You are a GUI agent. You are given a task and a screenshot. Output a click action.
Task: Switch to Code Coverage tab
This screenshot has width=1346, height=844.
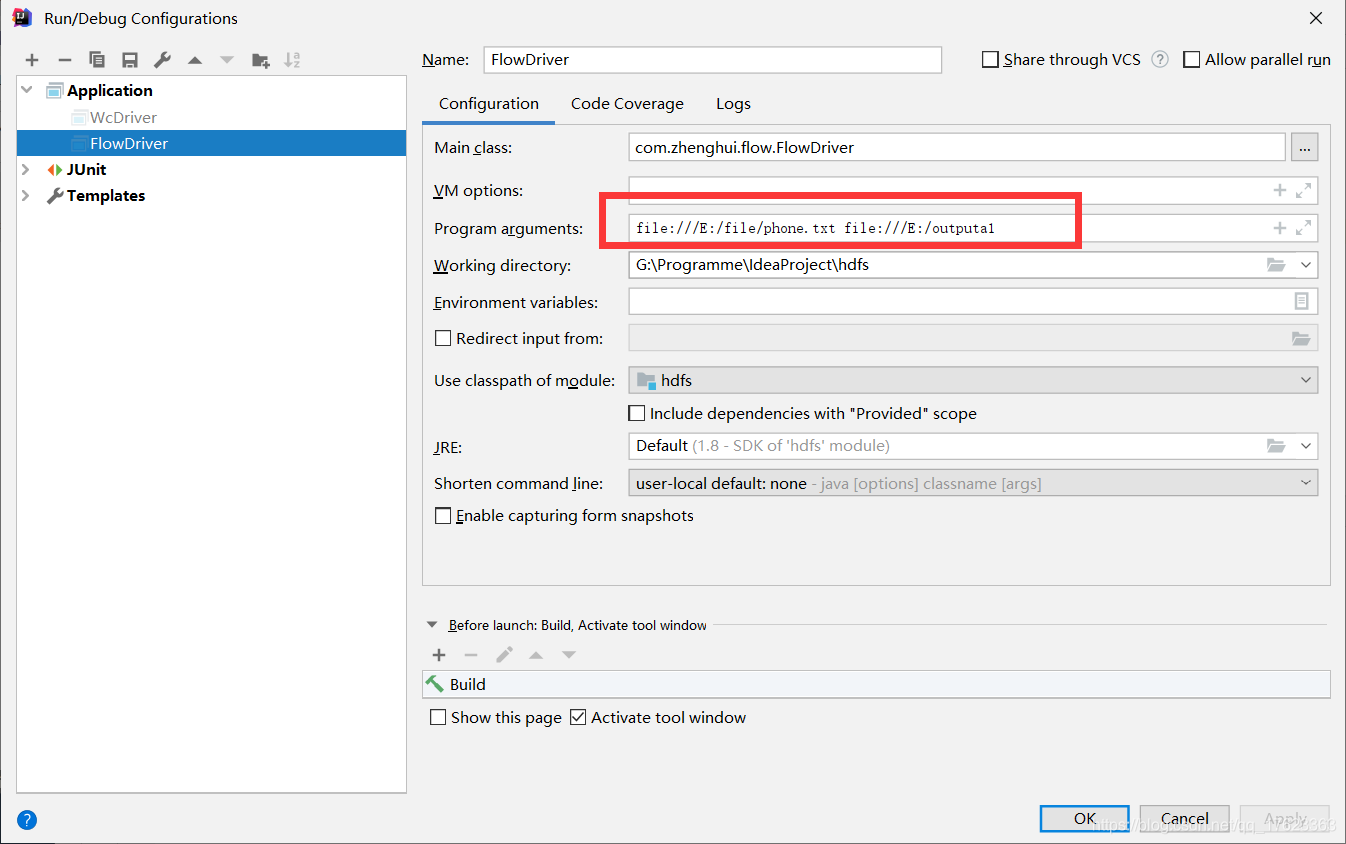(x=627, y=104)
